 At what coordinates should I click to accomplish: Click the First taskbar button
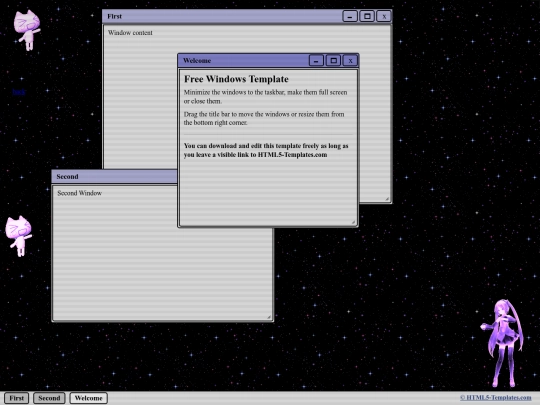pos(17,398)
